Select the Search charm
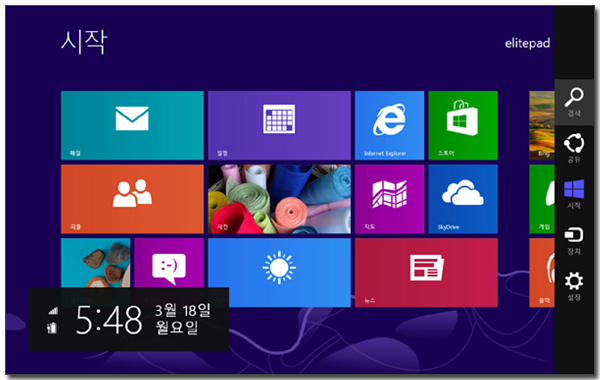Screen dimensions: 600x380 (x=574, y=102)
